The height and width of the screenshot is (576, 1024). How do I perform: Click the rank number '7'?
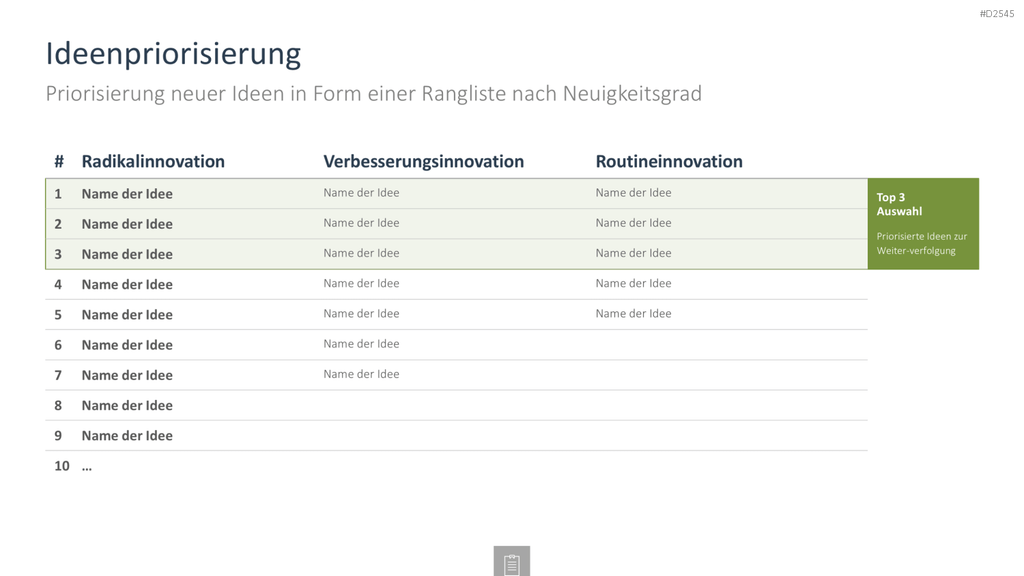(x=58, y=376)
